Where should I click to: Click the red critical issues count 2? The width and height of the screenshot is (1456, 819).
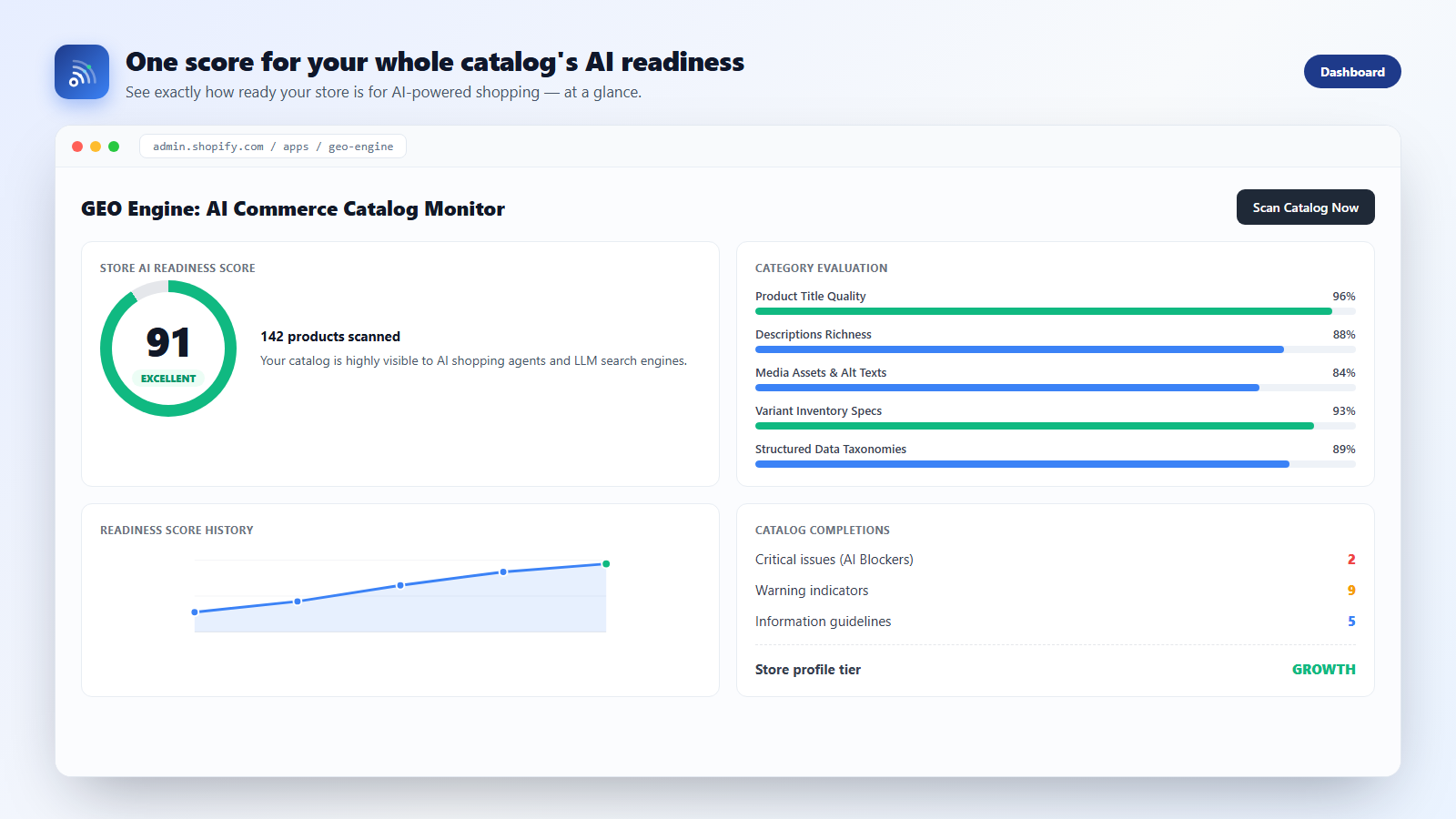coord(1351,560)
